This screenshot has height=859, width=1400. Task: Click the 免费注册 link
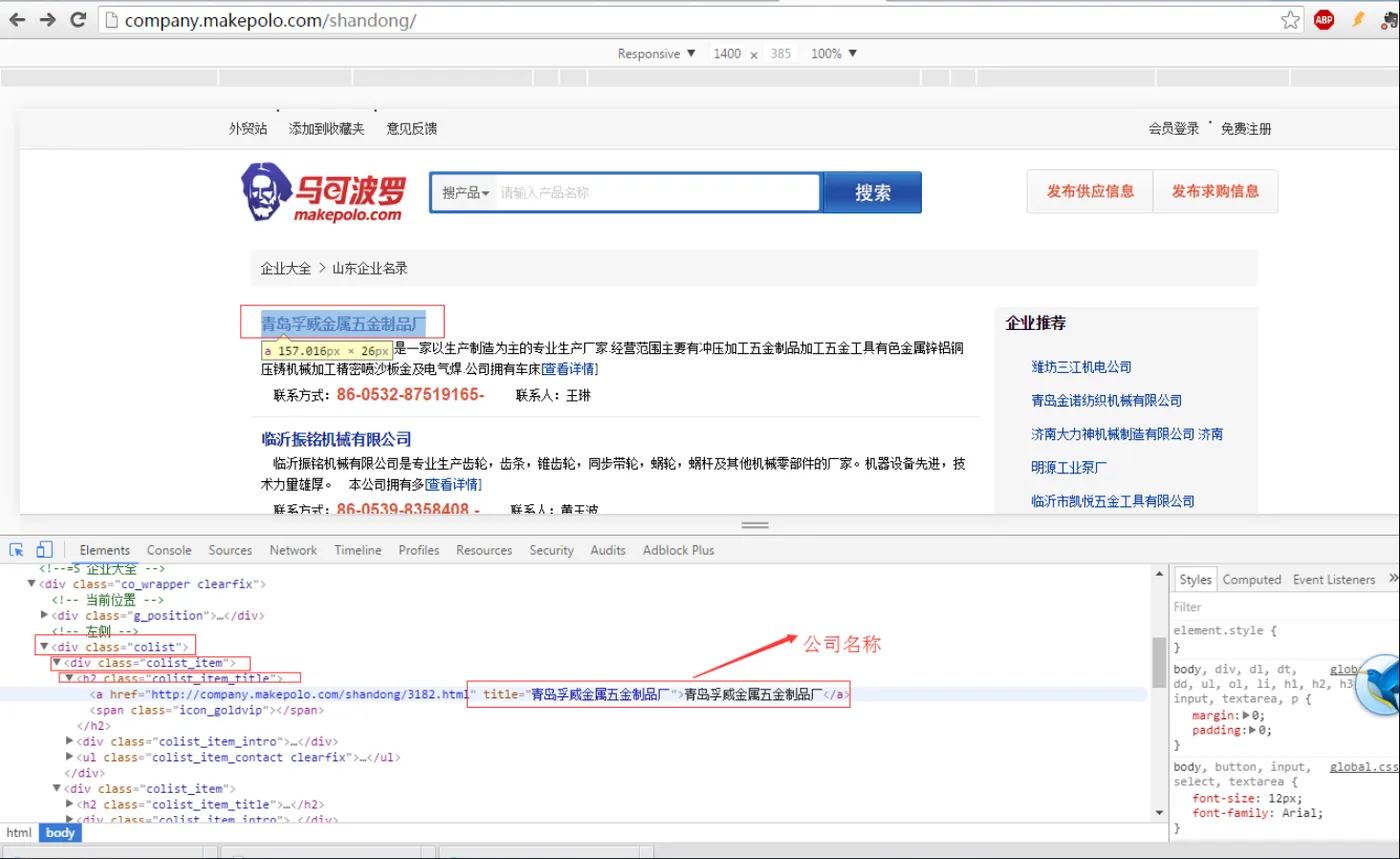[1246, 129]
